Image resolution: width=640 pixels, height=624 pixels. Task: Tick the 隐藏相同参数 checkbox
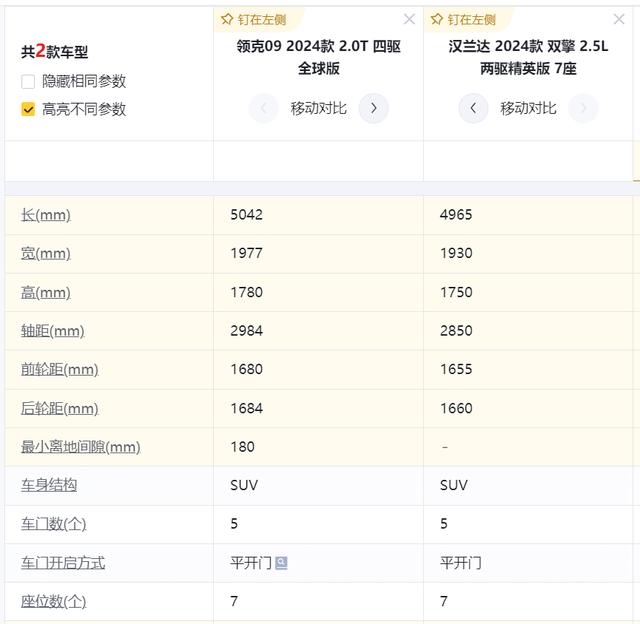point(28,81)
